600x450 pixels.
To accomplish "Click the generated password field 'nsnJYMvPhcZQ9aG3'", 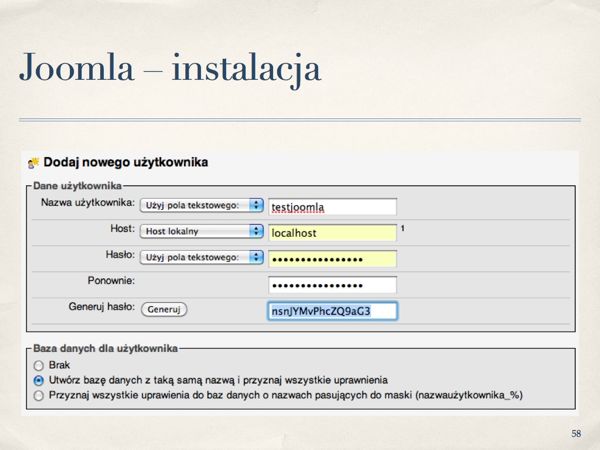I will pyautogui.click(x=333, y=311).
